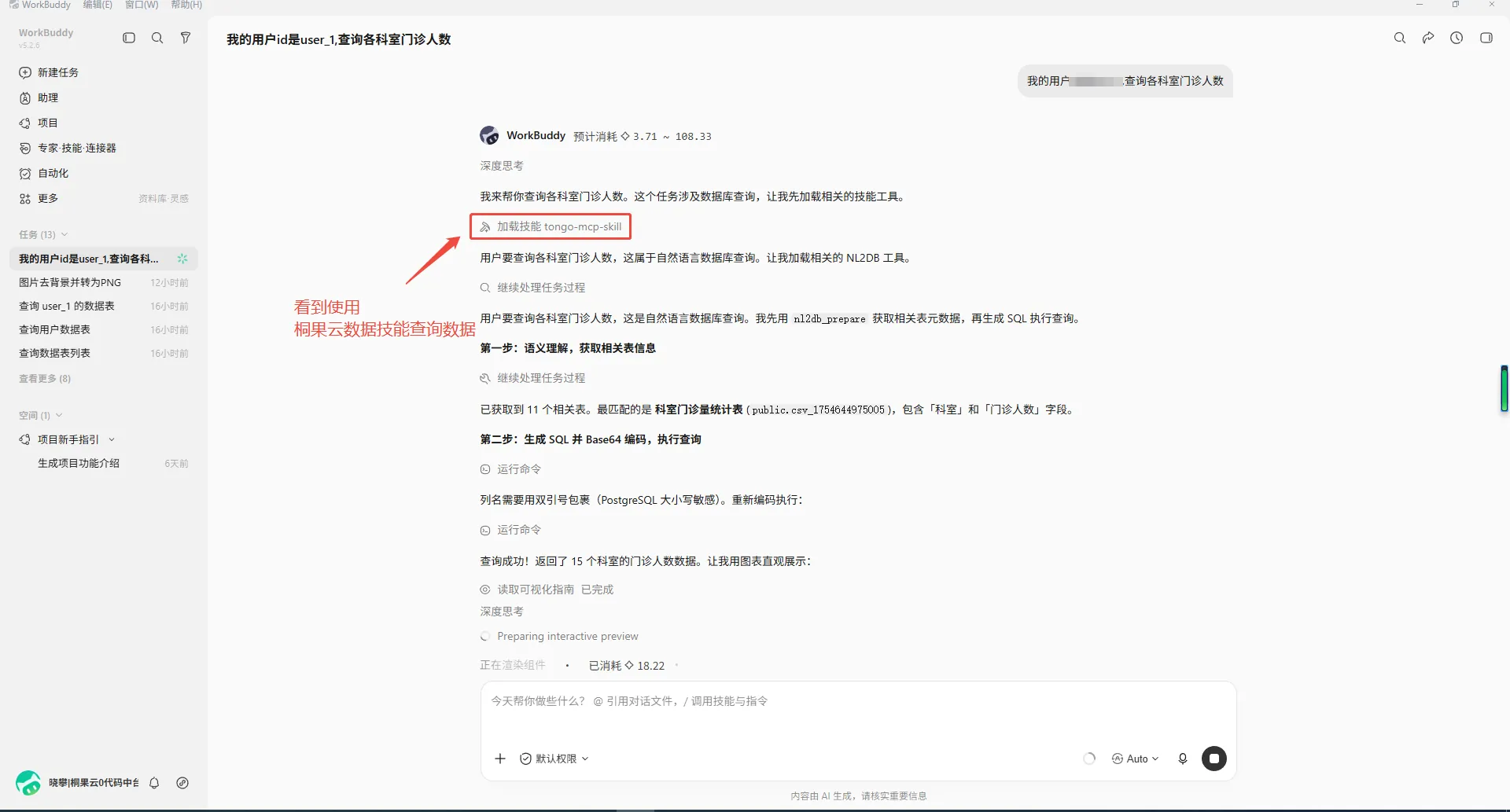Expand the first 继续处理任务过程 step
1510x812 pixels.
click(x=533, y=288)
